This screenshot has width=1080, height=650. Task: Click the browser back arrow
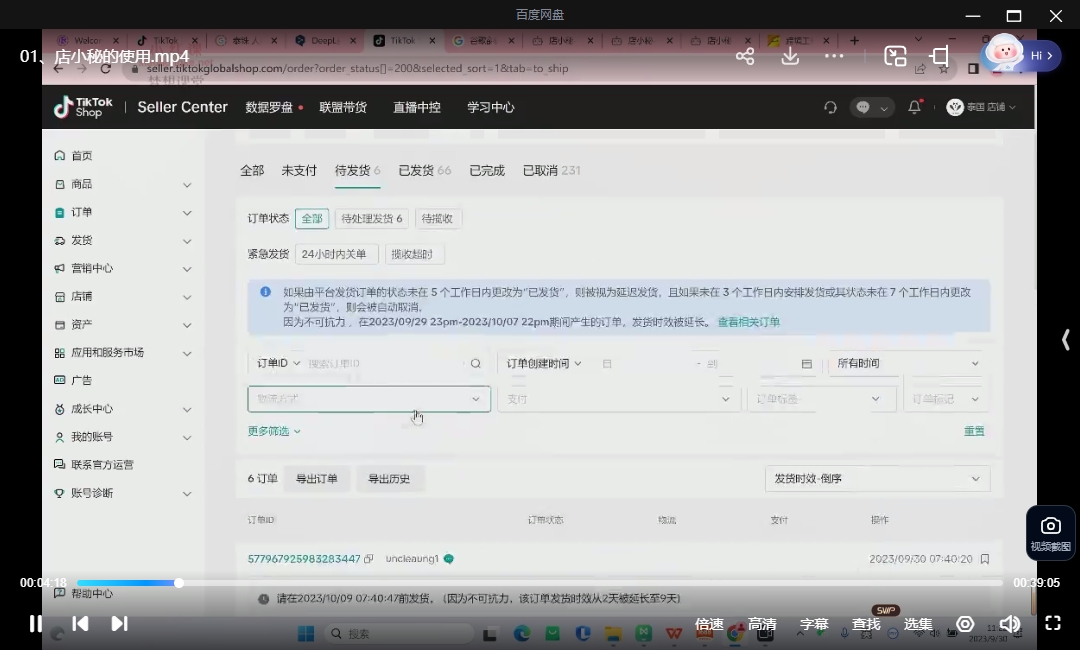tap(59, 68)
